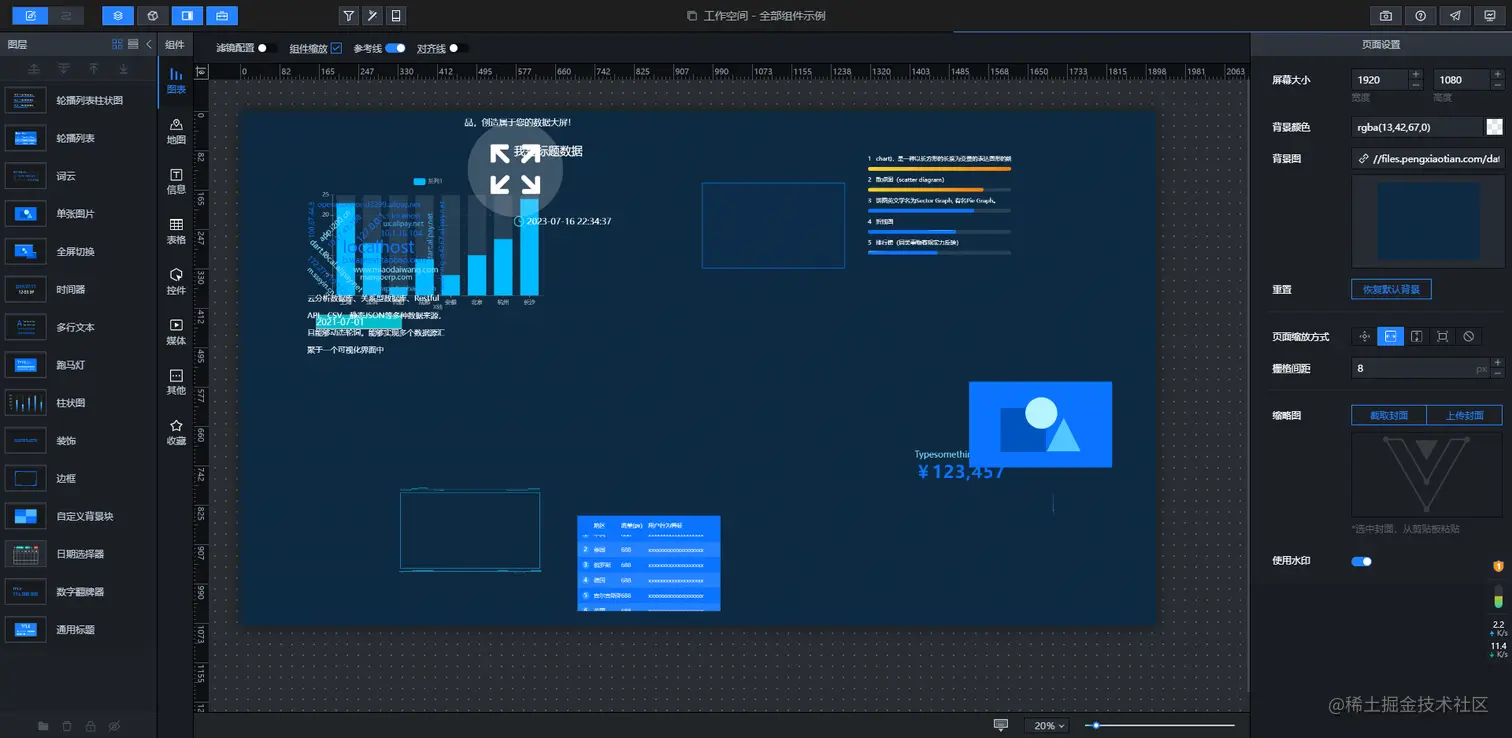Open the 控件 component category
Image resolution: width=1512 pixels, height=738 pixels.
point(176,281)
